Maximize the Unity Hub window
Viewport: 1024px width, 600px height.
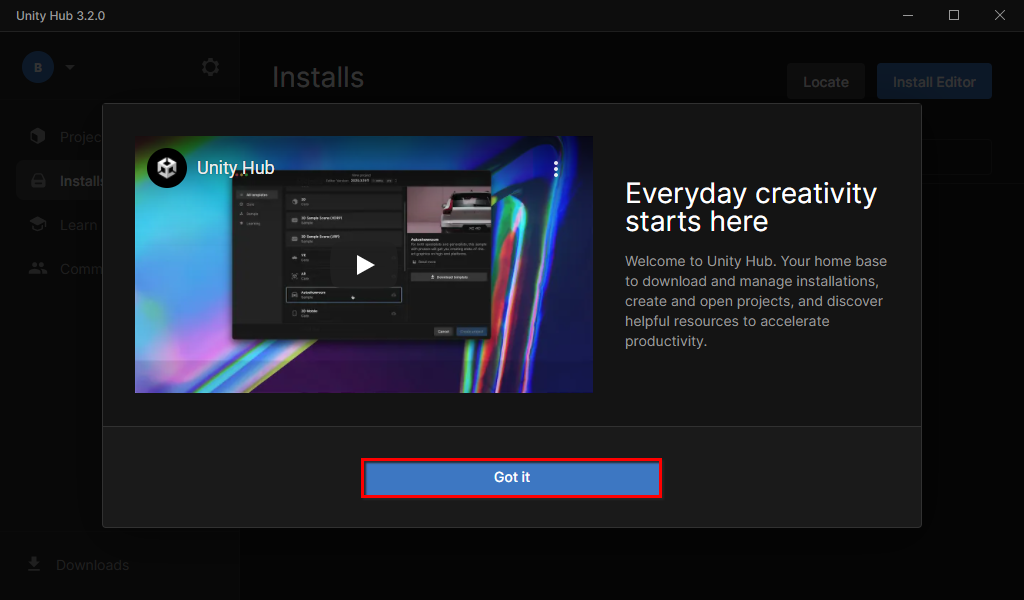pyautogui.click(x=953, y=15)
